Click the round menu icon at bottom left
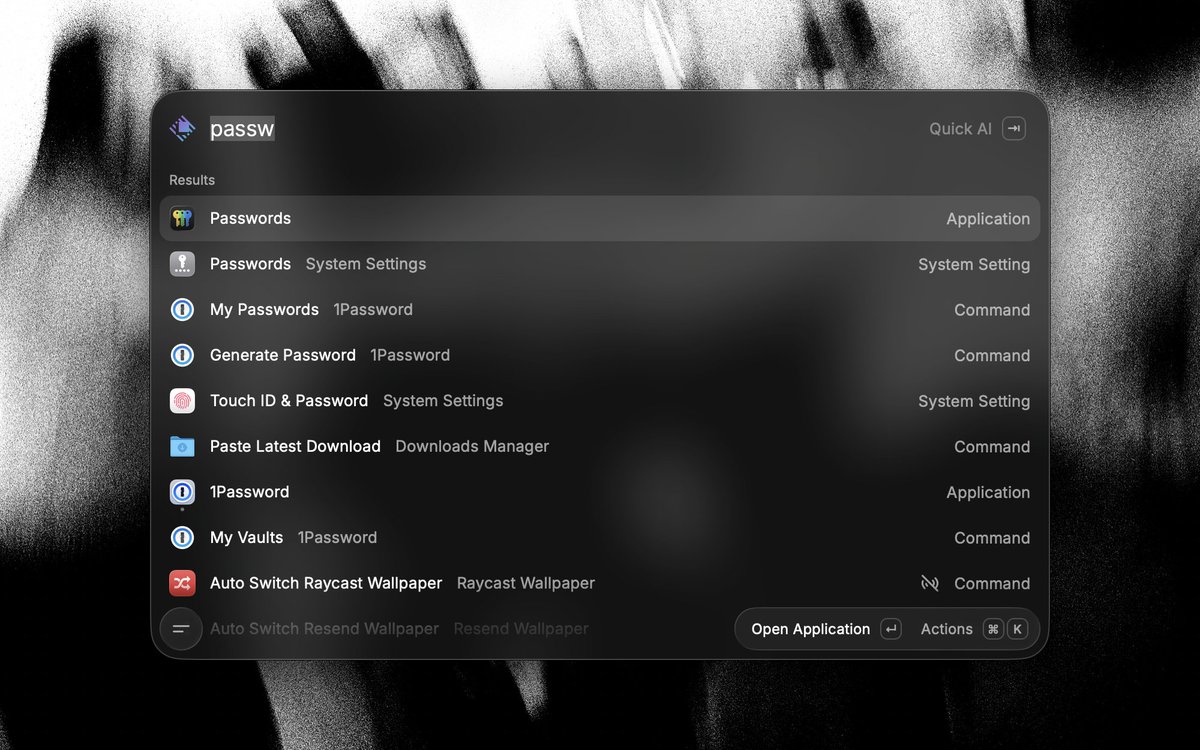Viewport: 1200px width, 750px height. (181, 629)
